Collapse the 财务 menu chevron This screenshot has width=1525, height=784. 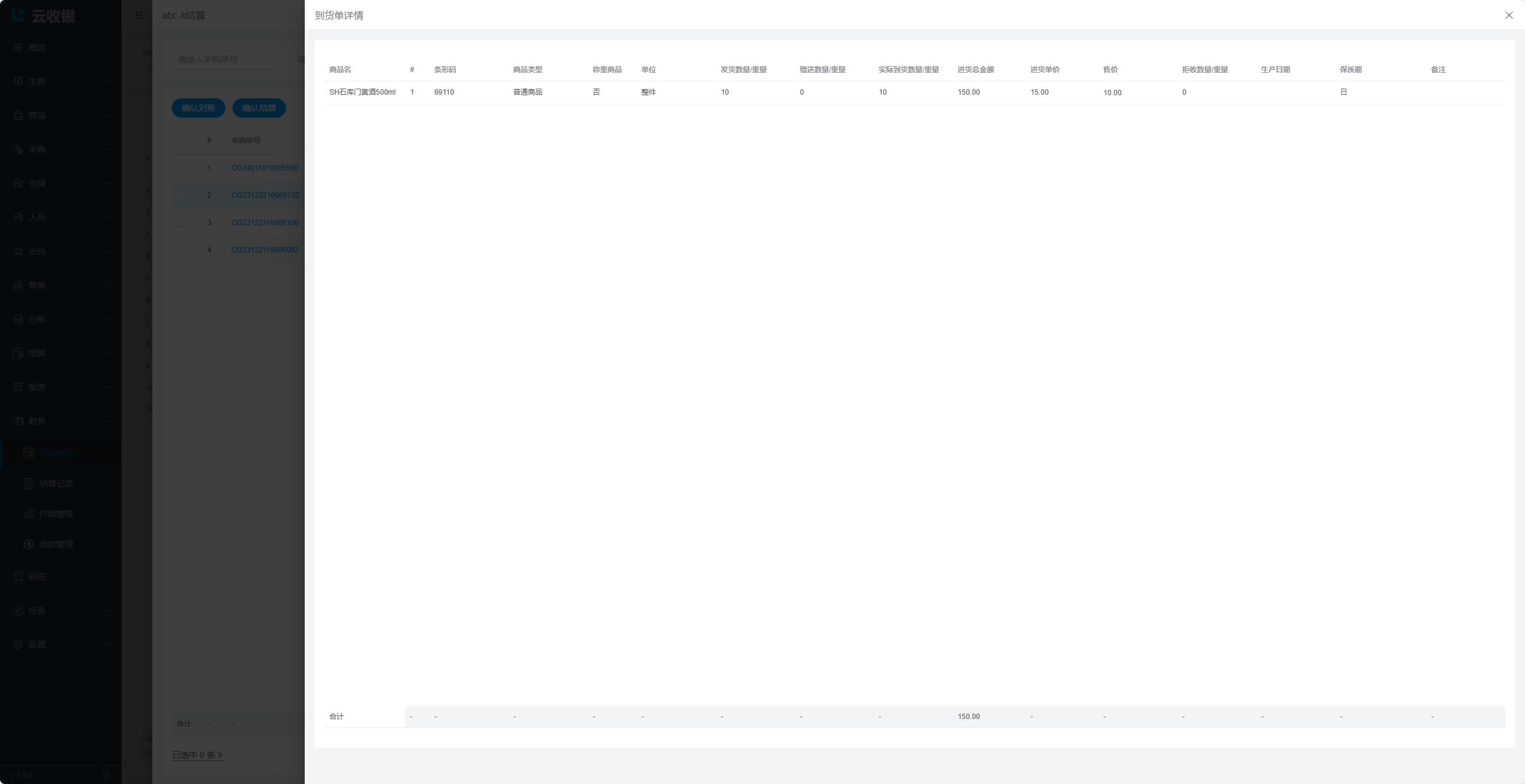pos(107,421)
